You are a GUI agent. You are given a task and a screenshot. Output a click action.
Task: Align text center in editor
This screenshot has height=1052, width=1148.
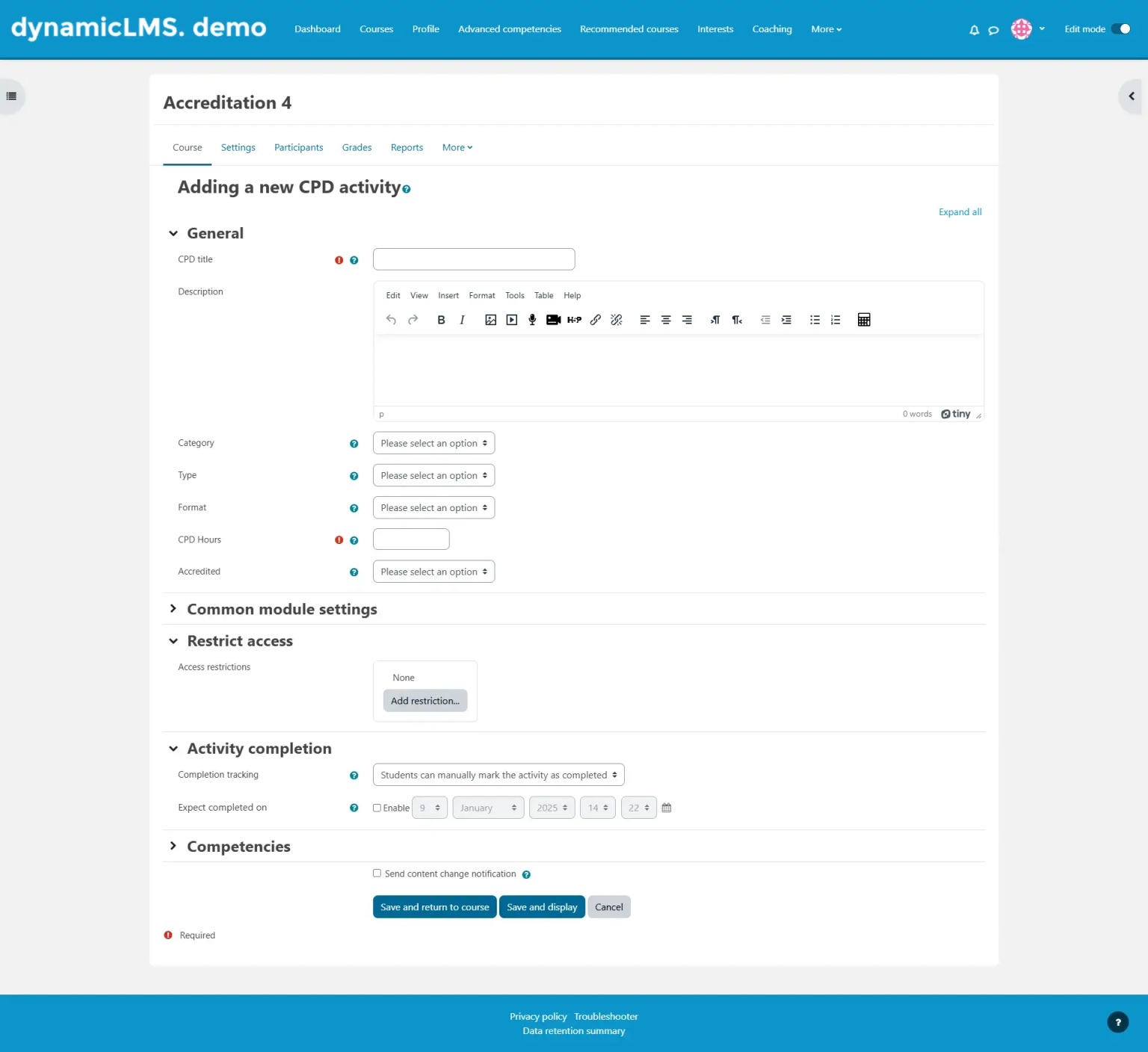(x=666, y=320)
